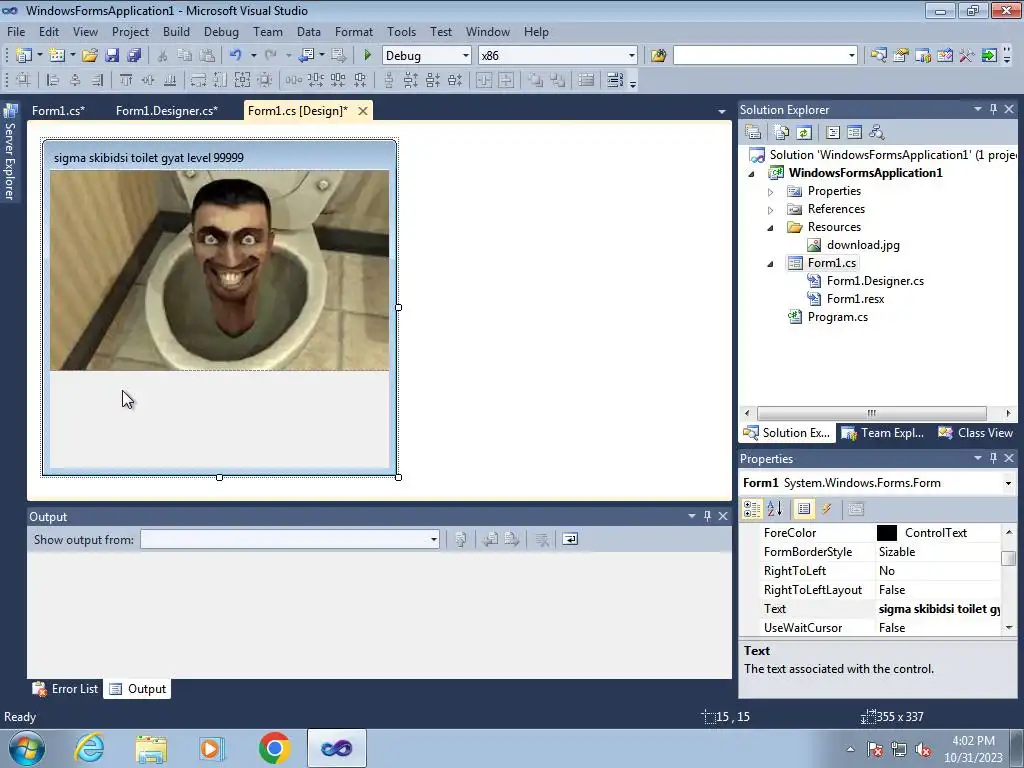This screenshot has height=768, width=1024.
Task: Open the Debug menu
Action: pyautogui.click(x=221, y=31)
